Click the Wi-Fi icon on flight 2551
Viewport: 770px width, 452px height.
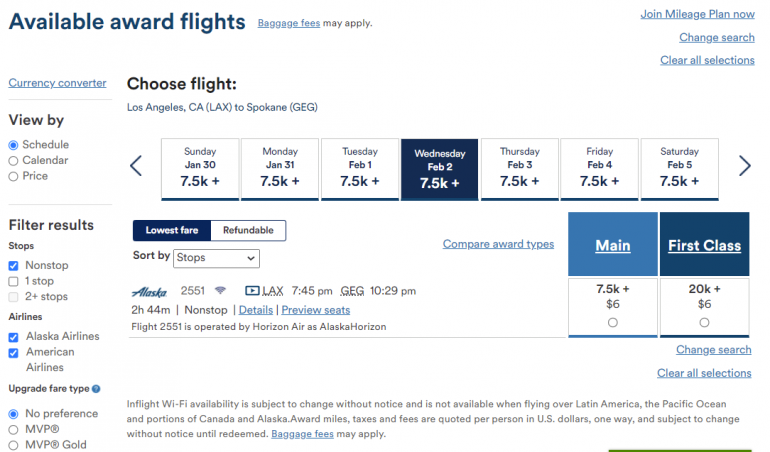click(220, 291)
